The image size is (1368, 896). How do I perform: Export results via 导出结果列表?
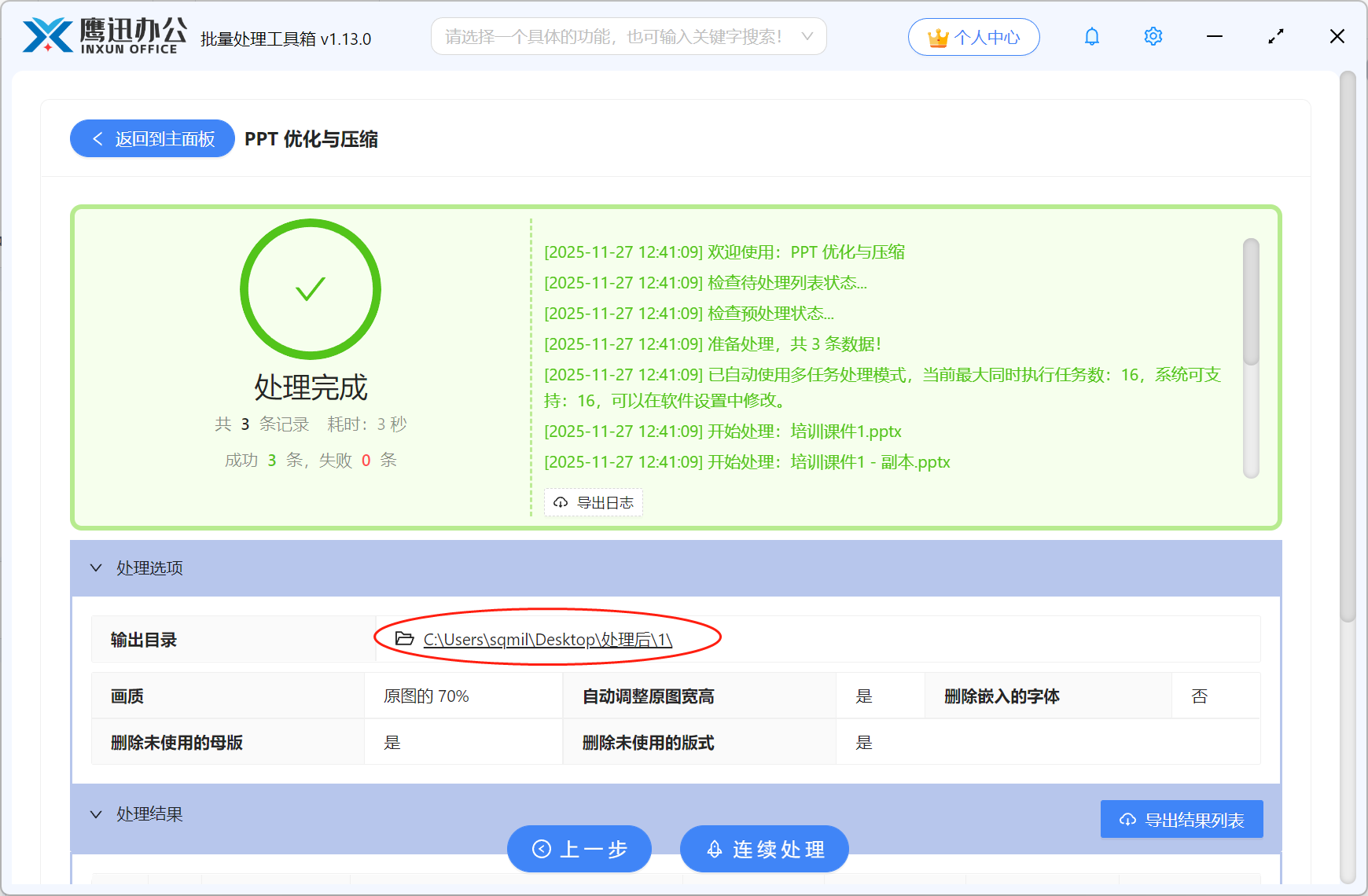point(1181,818)
